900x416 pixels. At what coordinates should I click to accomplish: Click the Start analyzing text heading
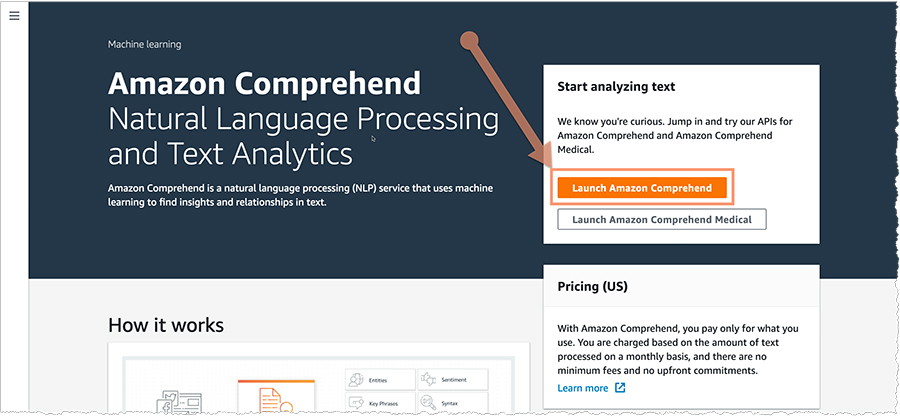pyautogui.click(x=616, y=87)
